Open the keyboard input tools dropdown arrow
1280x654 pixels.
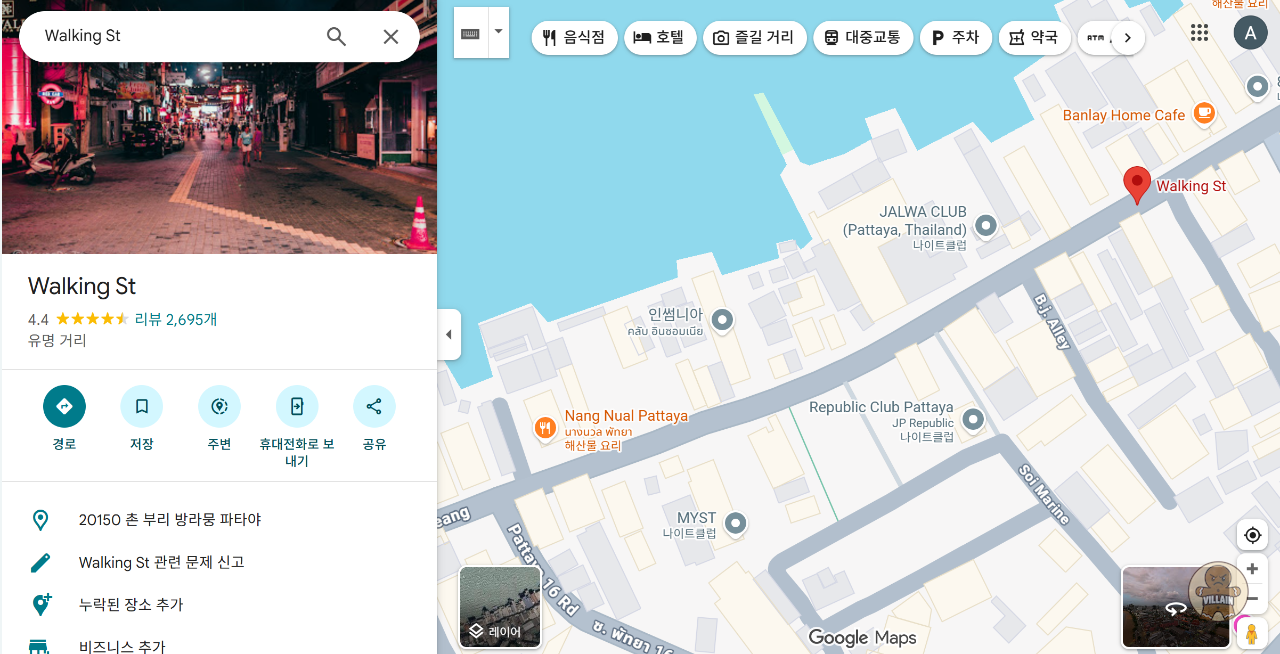498,32
